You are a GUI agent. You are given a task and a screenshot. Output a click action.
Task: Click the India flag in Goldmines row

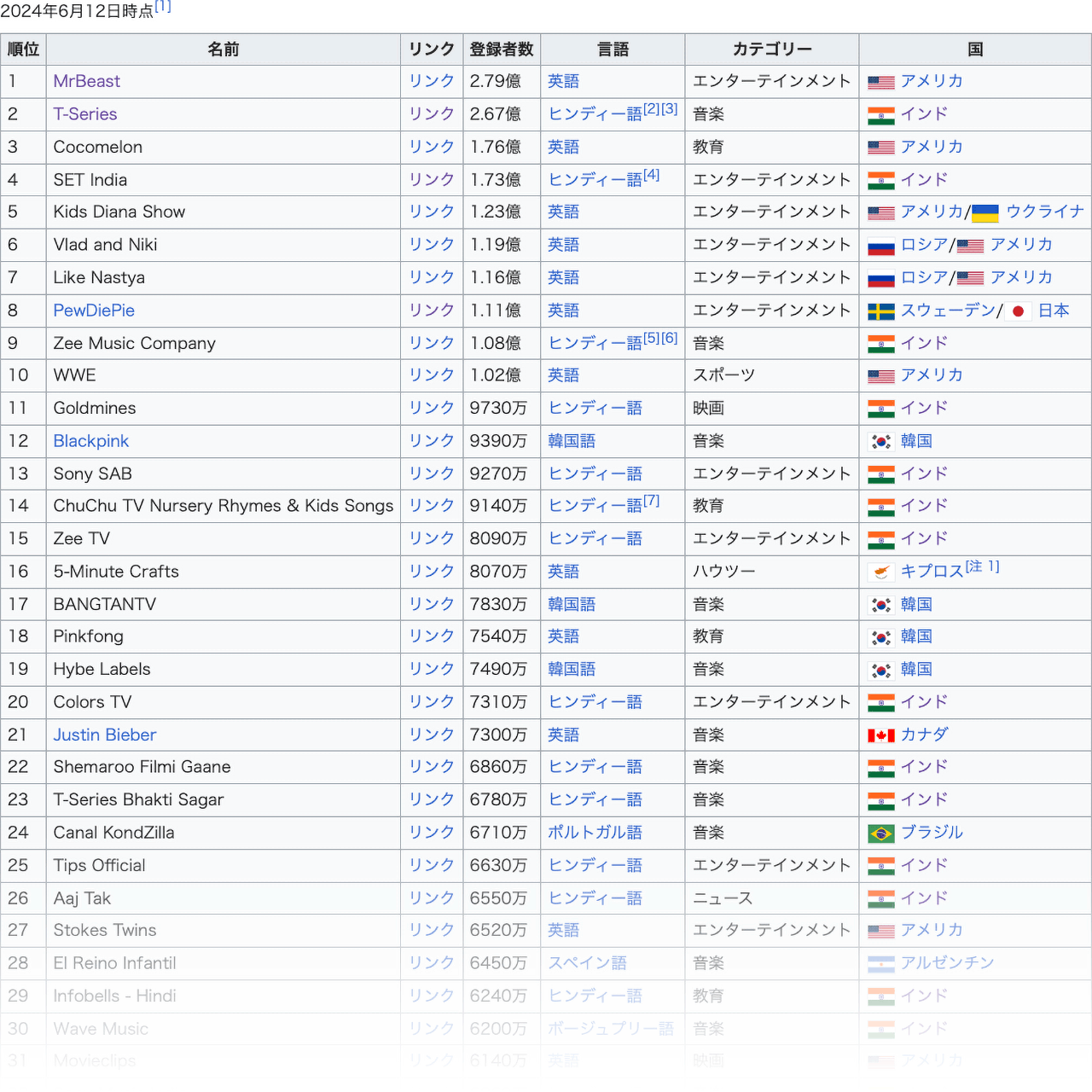(881, 409)
